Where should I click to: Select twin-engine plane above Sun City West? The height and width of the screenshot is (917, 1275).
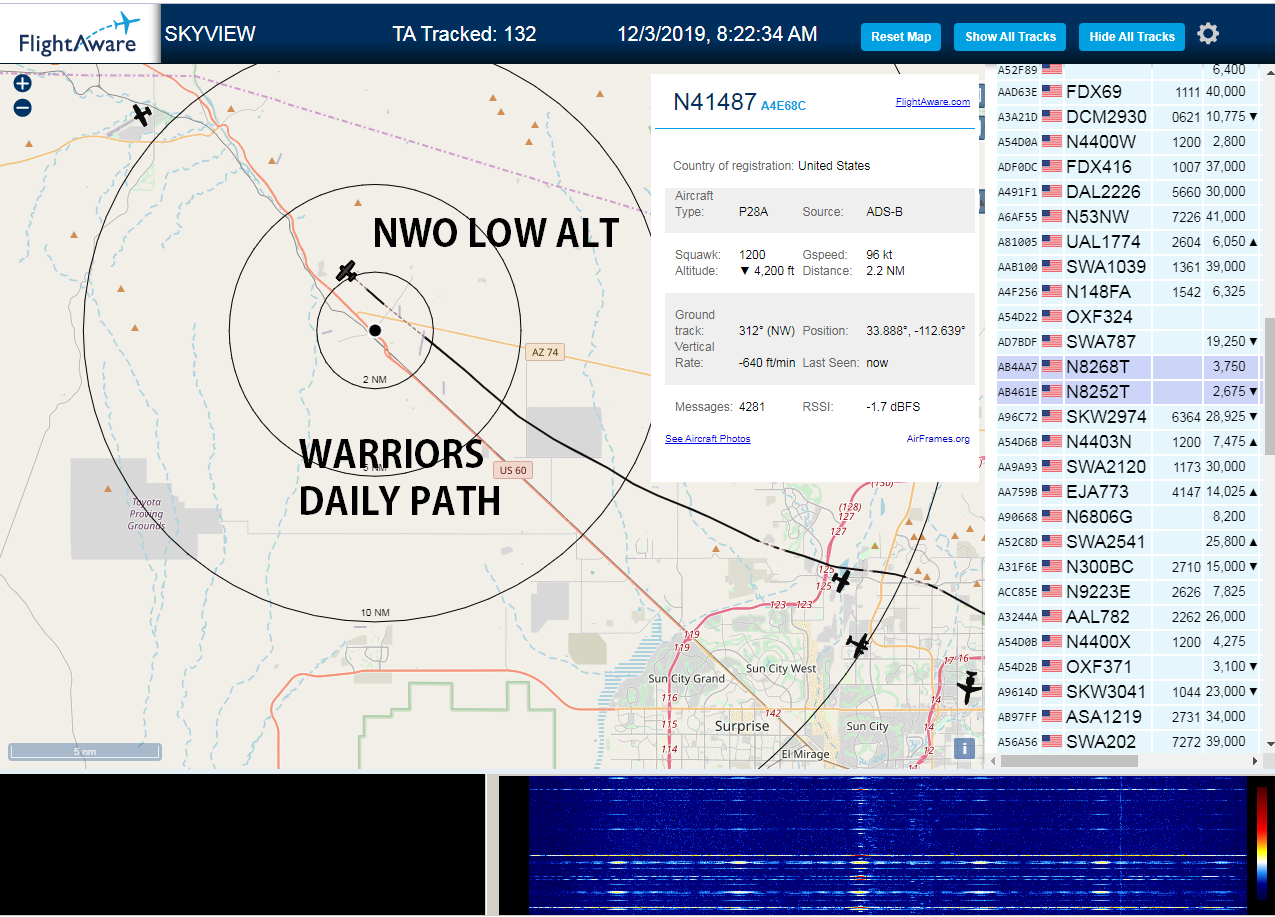858,645
